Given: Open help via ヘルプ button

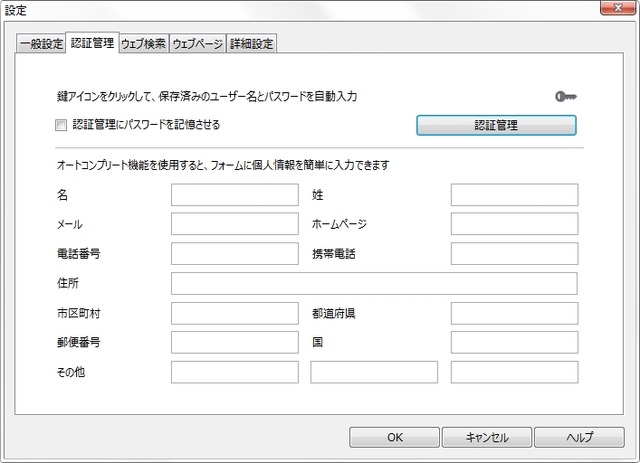Looking at the screenshot, I should 580,437.
